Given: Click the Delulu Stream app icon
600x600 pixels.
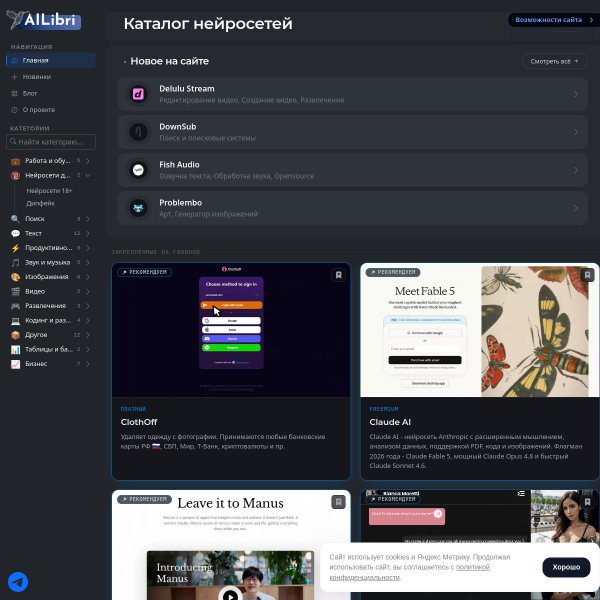Looking at the screenshot, I should coord(138,94).
